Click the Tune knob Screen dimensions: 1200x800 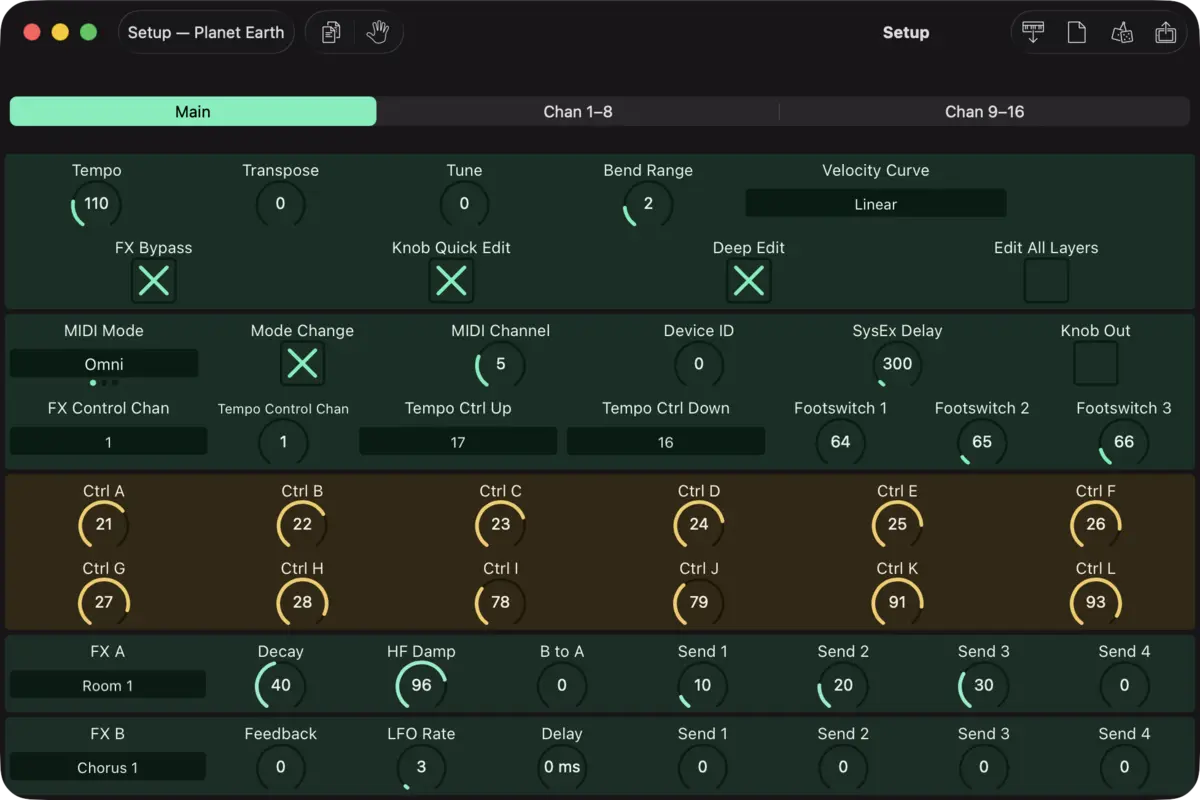464,204
